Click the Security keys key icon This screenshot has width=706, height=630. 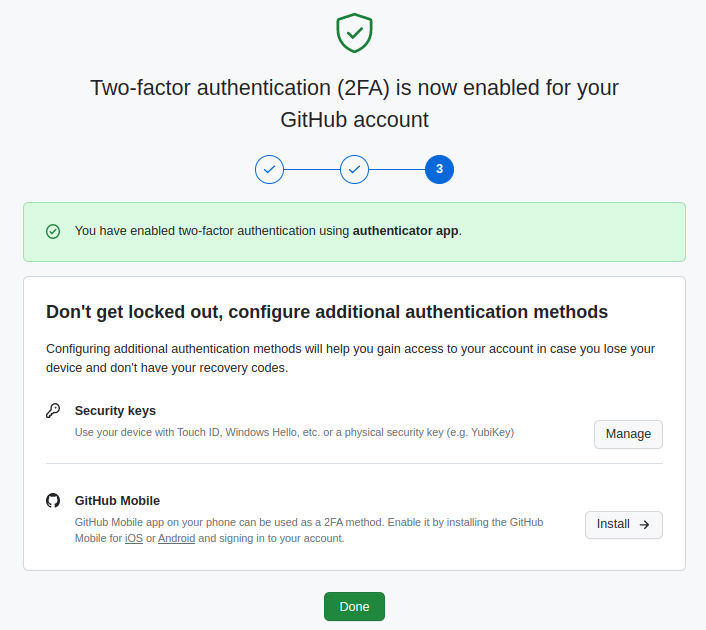pyautogui.click(x=53, y=411)
